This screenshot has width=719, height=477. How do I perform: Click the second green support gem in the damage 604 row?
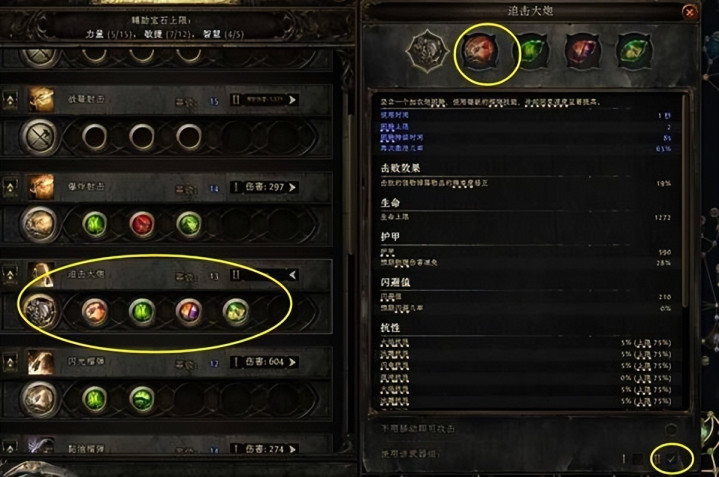coord(142,399)
